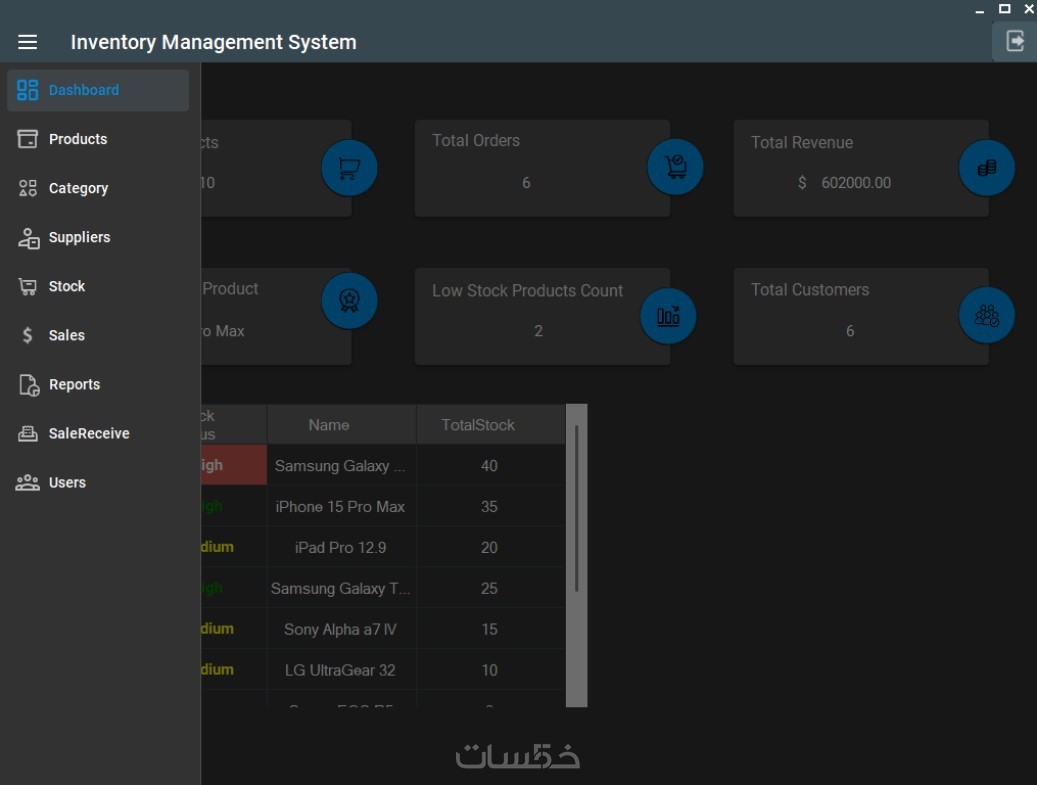The width and height of the screenshot is (1037, 785).
Task: Select the SaleReceive menu item
Action: [x=98, y=434]
